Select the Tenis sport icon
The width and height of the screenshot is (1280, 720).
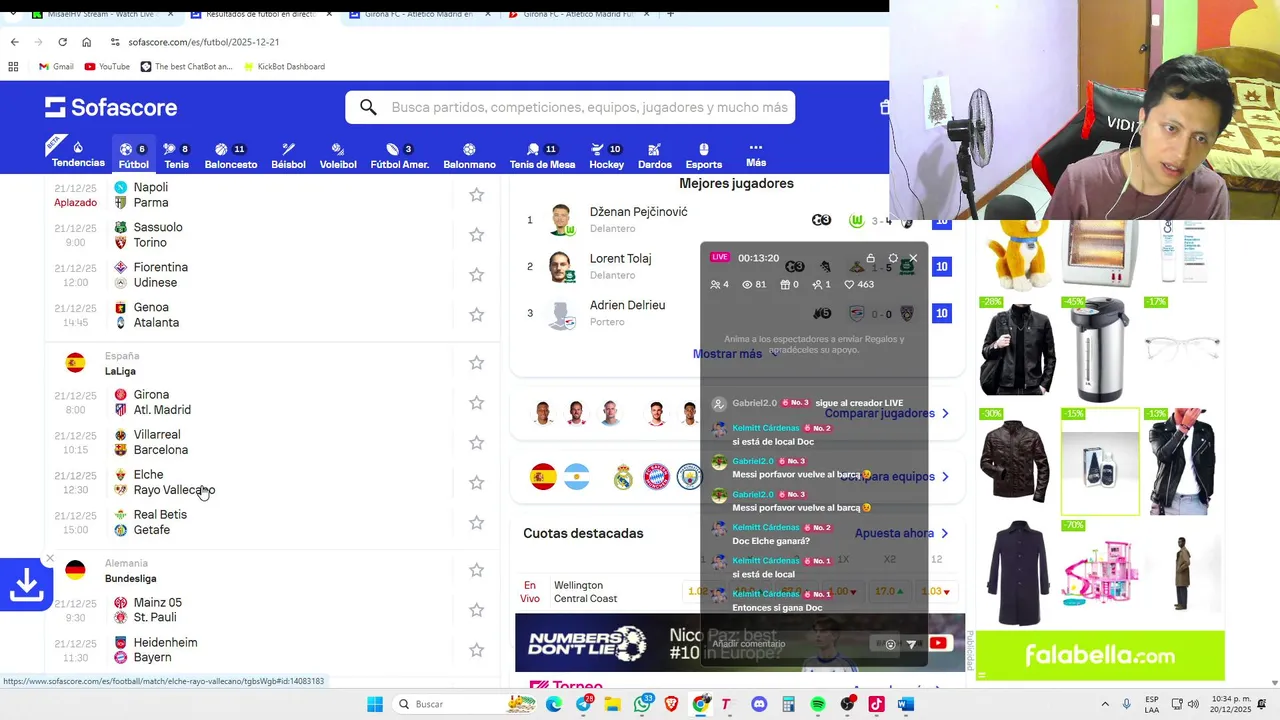coord(169,149)
